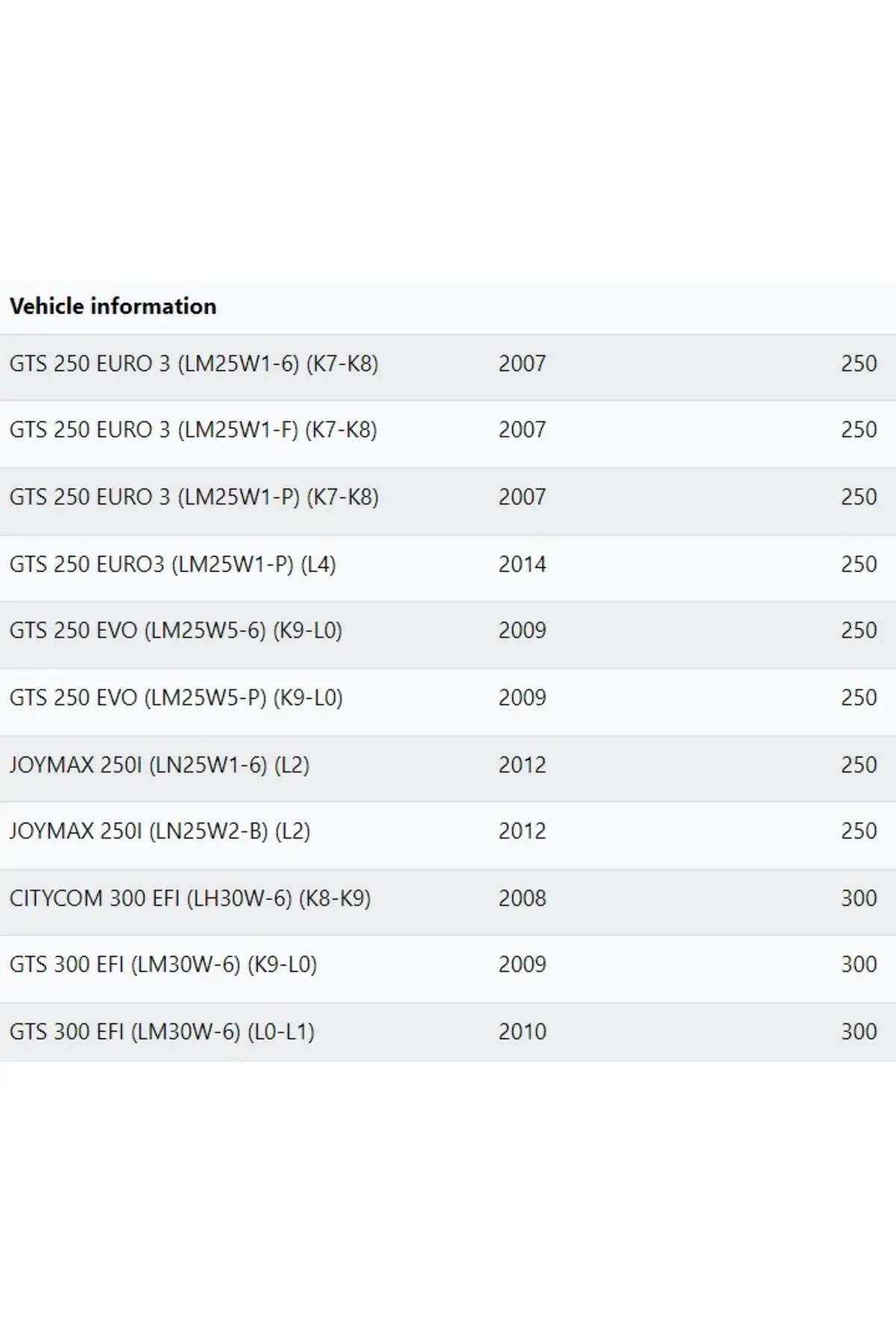The height and width of the screenshot is (1344, 896).
Task: Click year 2010 in the last GTS 300 row
Action: 522,1031
